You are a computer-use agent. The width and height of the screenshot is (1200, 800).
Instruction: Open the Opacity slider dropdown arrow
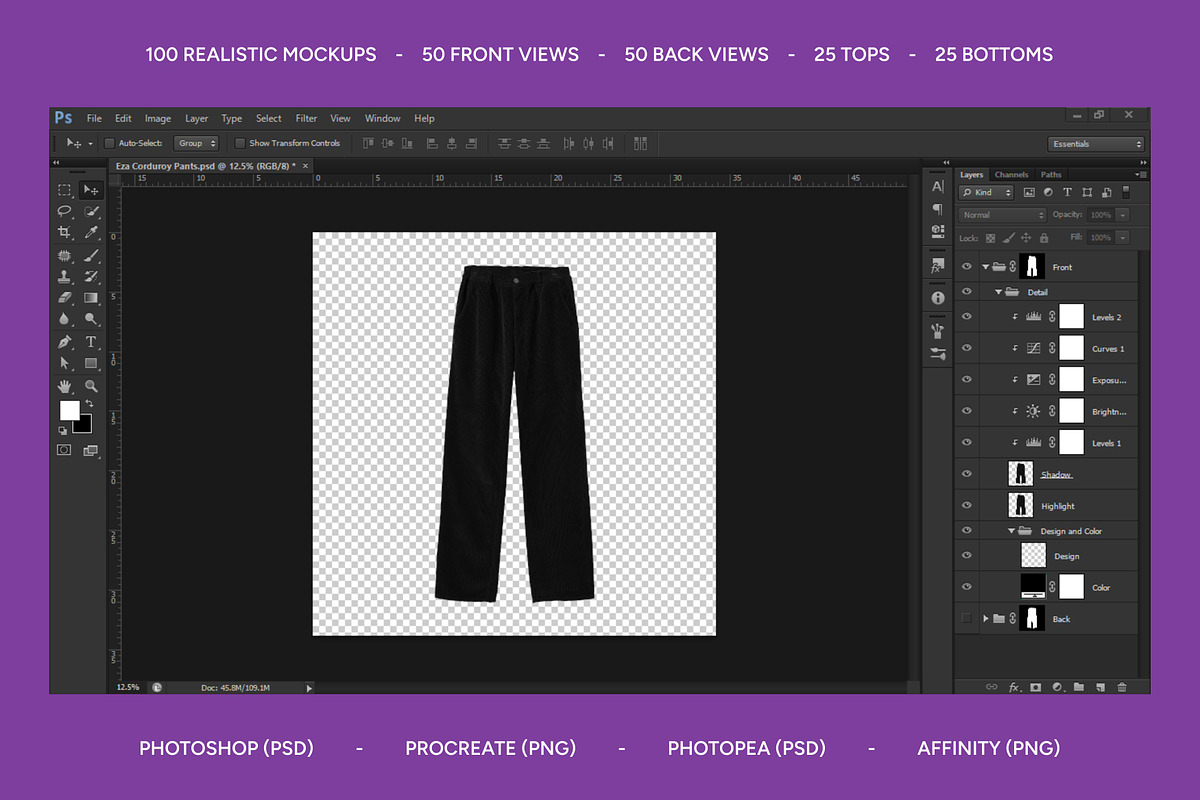[x=1123, y=215]
